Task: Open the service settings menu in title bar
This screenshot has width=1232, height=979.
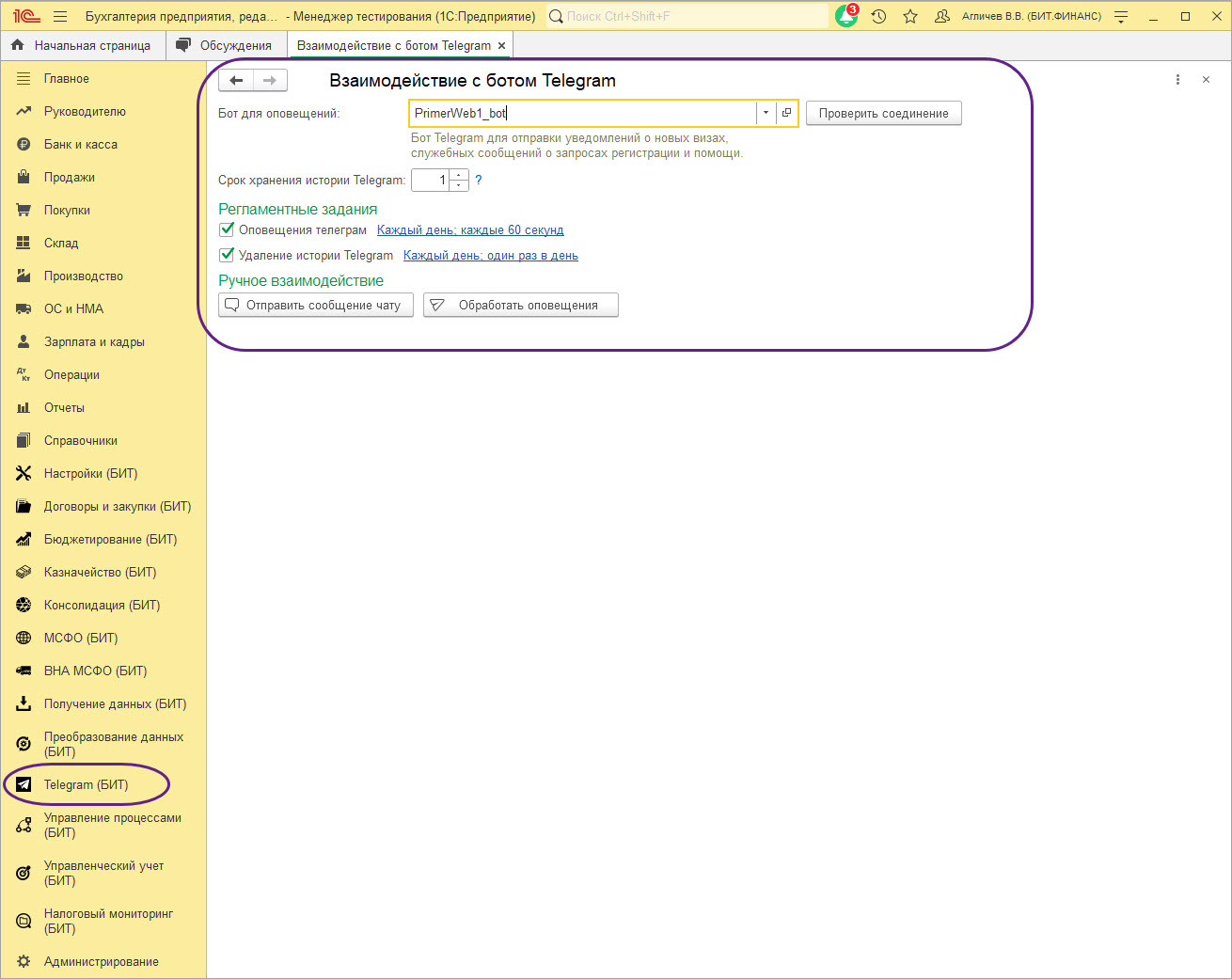Action: point(1121,17)
